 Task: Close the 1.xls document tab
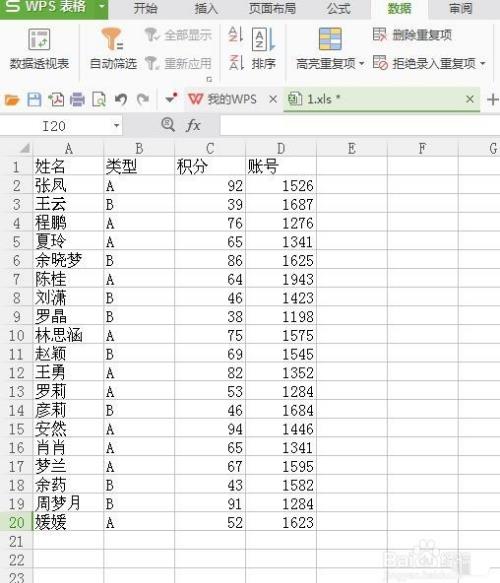[470, 99]
